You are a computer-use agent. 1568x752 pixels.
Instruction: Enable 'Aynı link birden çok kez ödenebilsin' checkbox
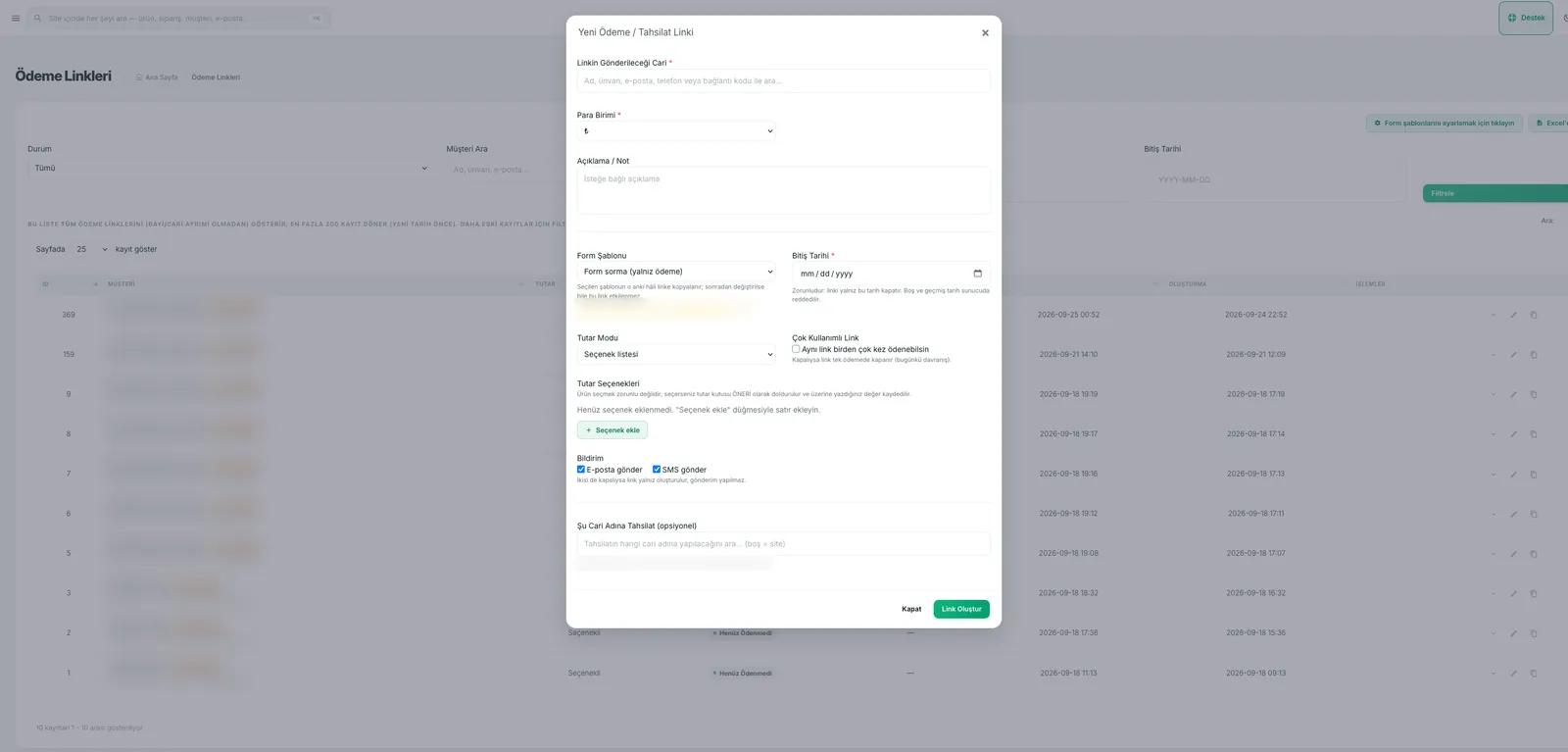pyautogui.click(x=796, y=349)
